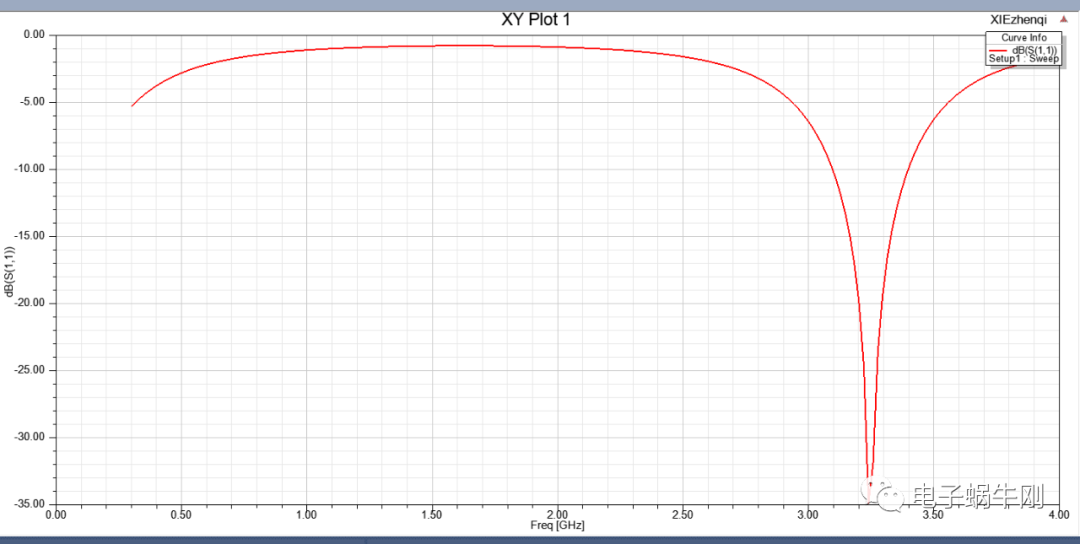Click the 'Curve Info' legend header
This screenshot has width=1080, height=544.
(1023, 38)
